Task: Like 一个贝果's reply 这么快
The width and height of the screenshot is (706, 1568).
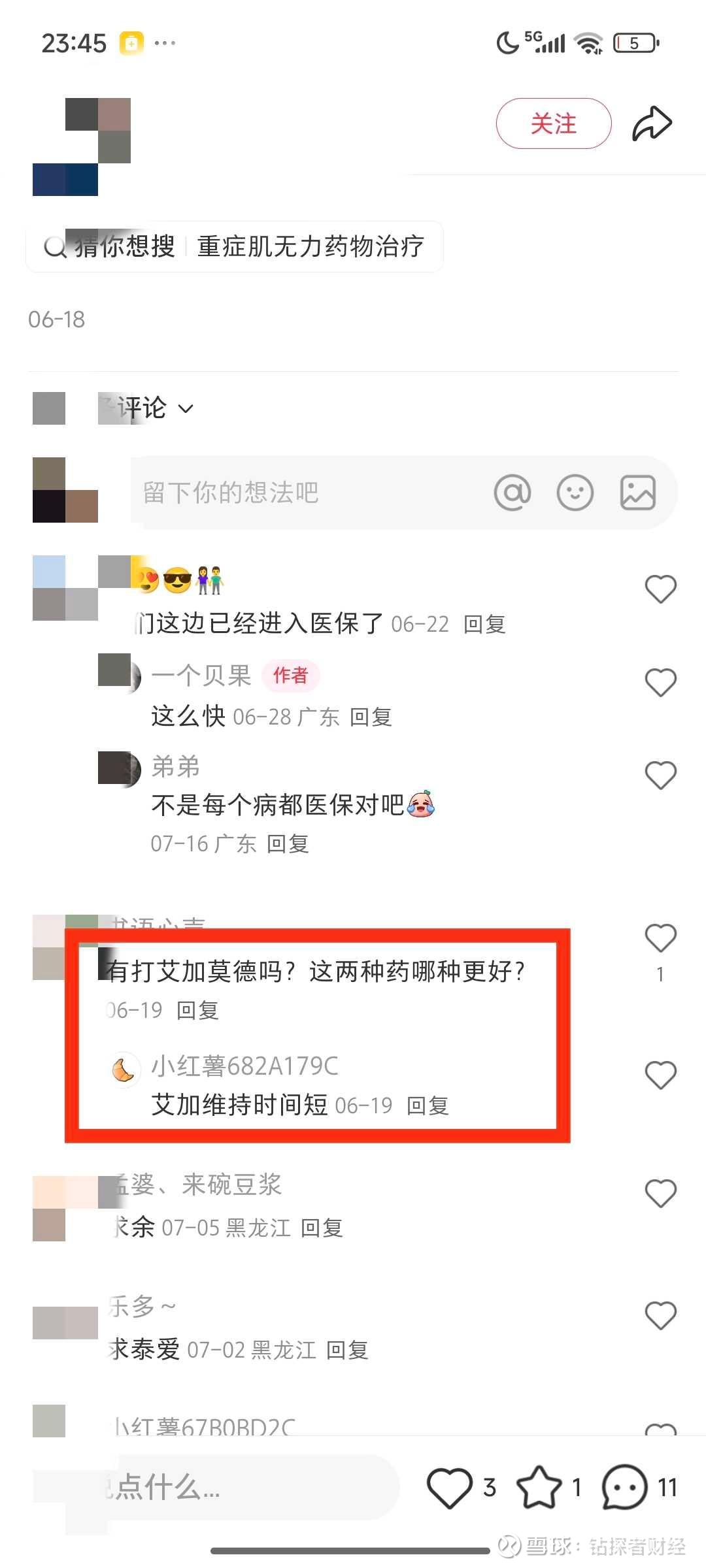Action: pos(660,682)
